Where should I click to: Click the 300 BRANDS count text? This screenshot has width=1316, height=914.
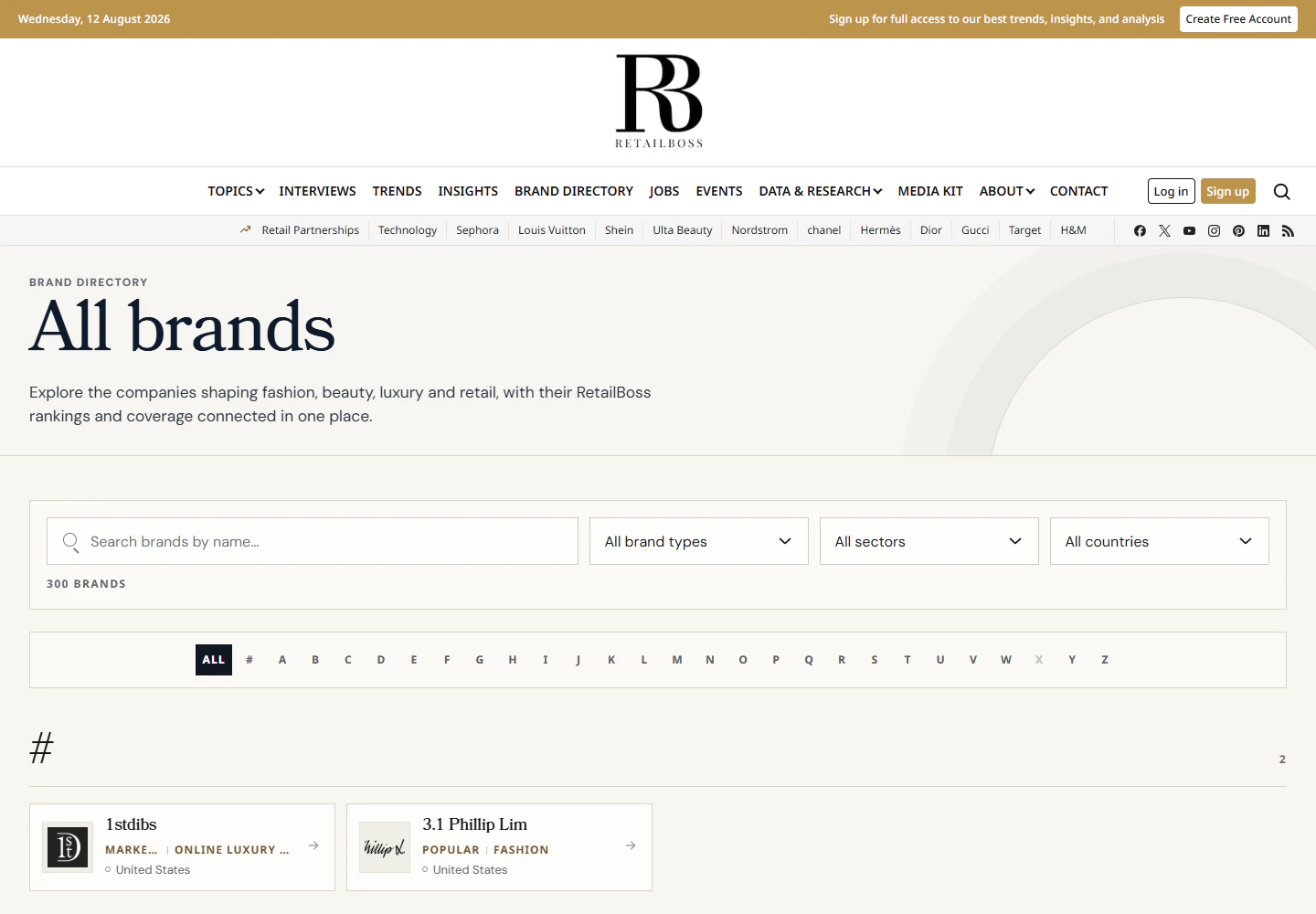[x=87, y=584]
